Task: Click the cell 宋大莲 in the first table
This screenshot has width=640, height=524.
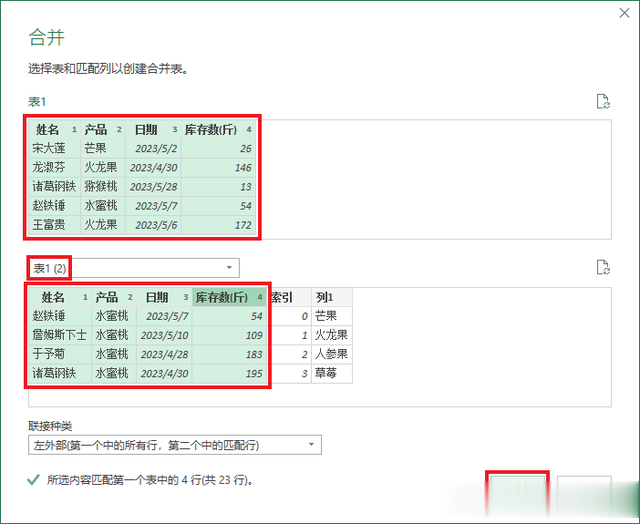Action: click(x=55, y=148)
